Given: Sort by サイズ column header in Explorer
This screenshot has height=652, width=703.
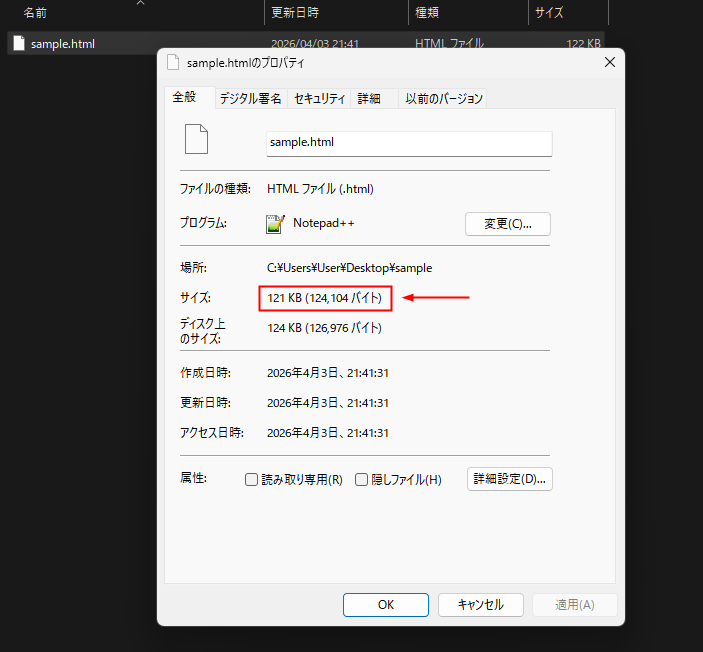Looking at the screenshot, I should 549,13.
